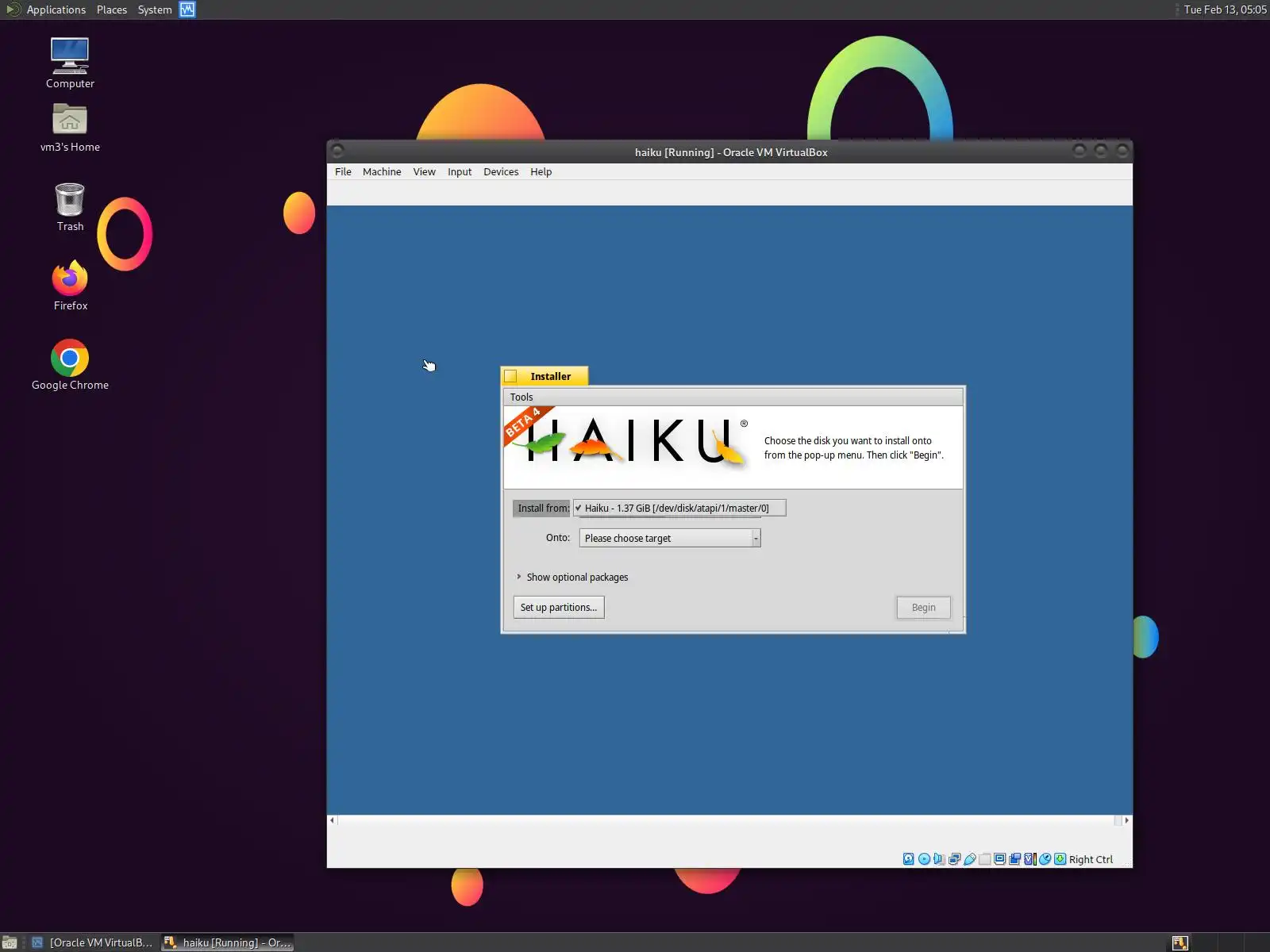The image size is (1270, 952).
Task: Click the keyboard capture arrow icon
Action: click(x=1060, y=859)
